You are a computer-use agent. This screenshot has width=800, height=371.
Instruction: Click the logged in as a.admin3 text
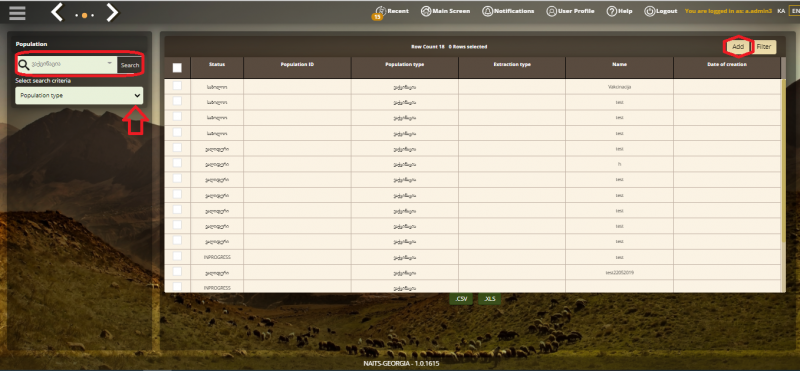pos(728,11)
